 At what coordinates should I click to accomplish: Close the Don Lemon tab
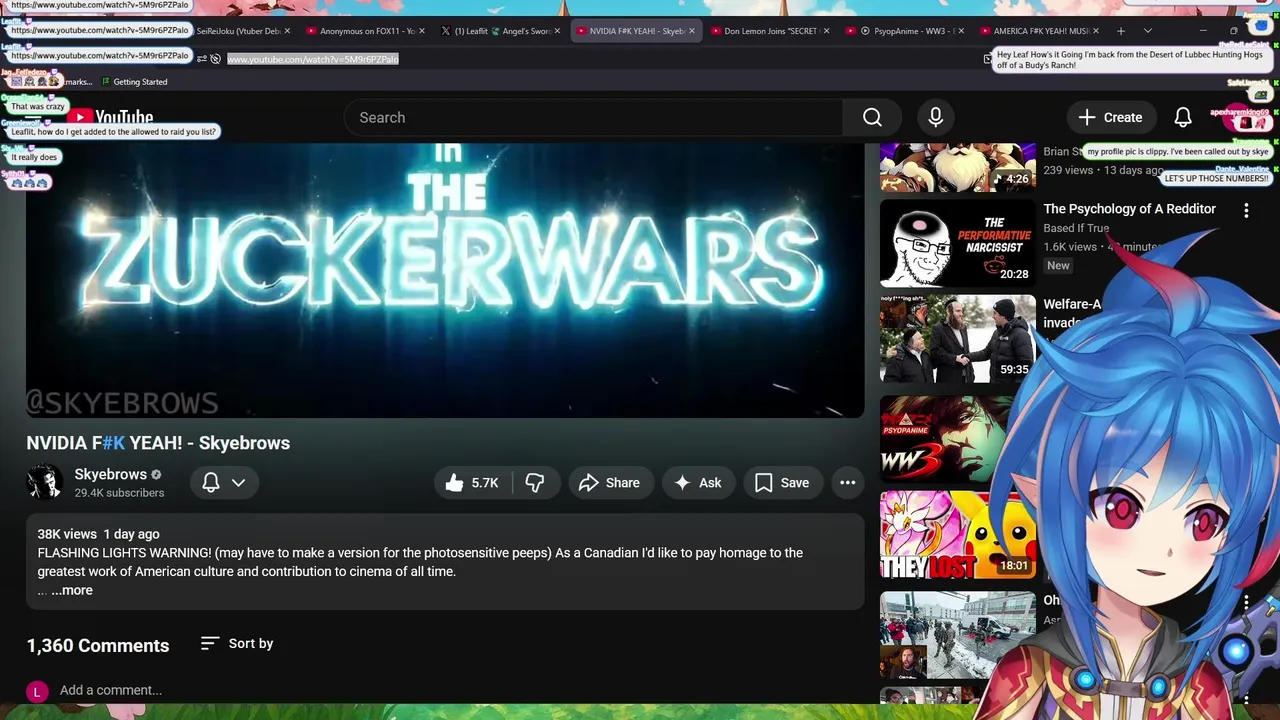pos(827,31)
